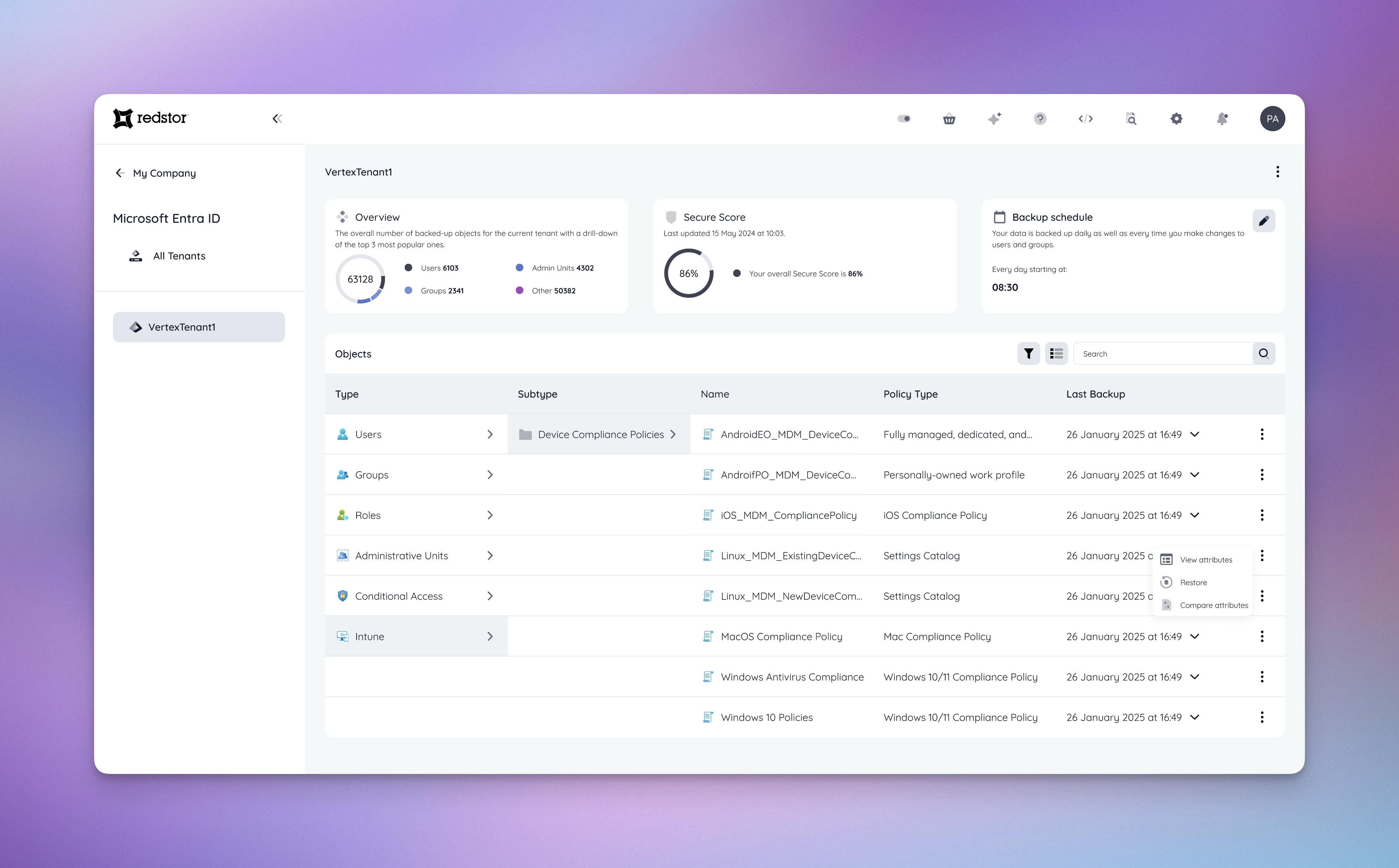This screenshot has height=868, width=1399.
Task: Switch objects list view icon
Action: [x=1056, y=354]
